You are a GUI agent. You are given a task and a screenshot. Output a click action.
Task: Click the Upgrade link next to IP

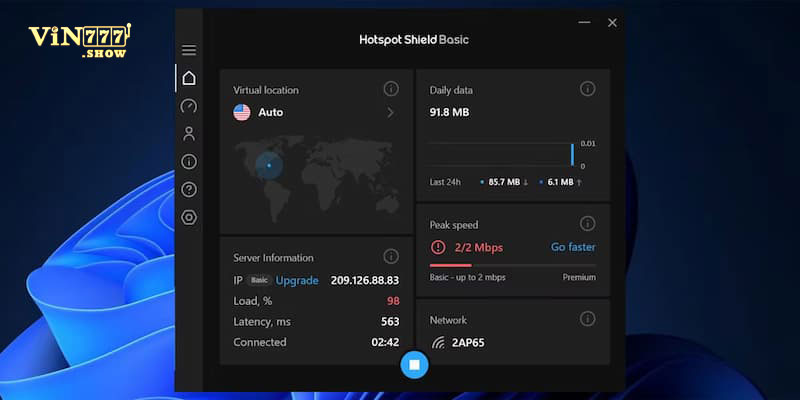(297, 281)
